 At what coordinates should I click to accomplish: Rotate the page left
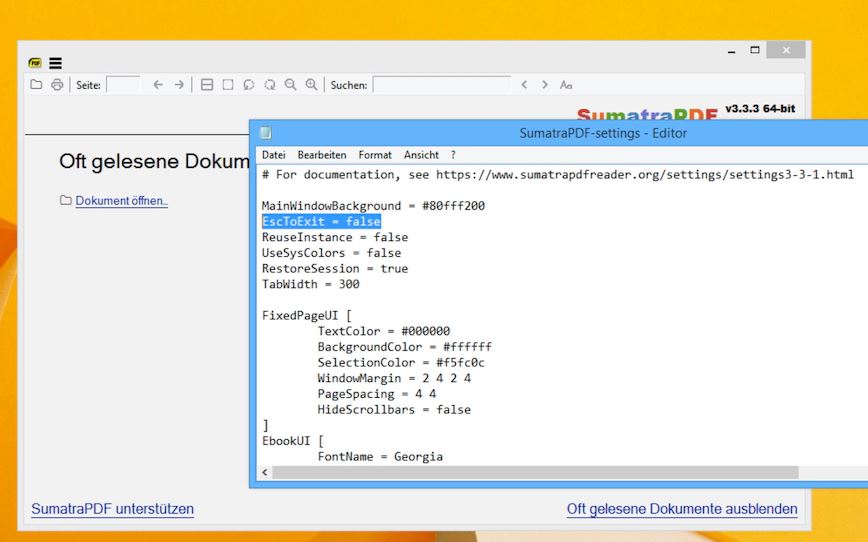coord(249,85)
